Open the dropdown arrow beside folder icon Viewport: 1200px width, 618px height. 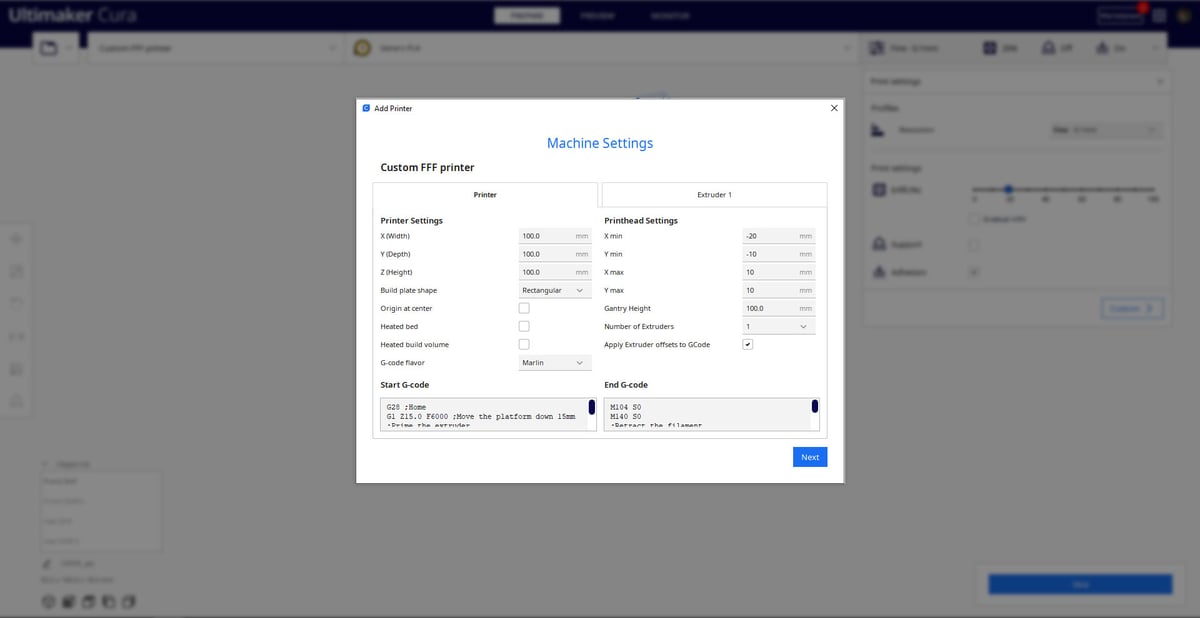(69, 48)
